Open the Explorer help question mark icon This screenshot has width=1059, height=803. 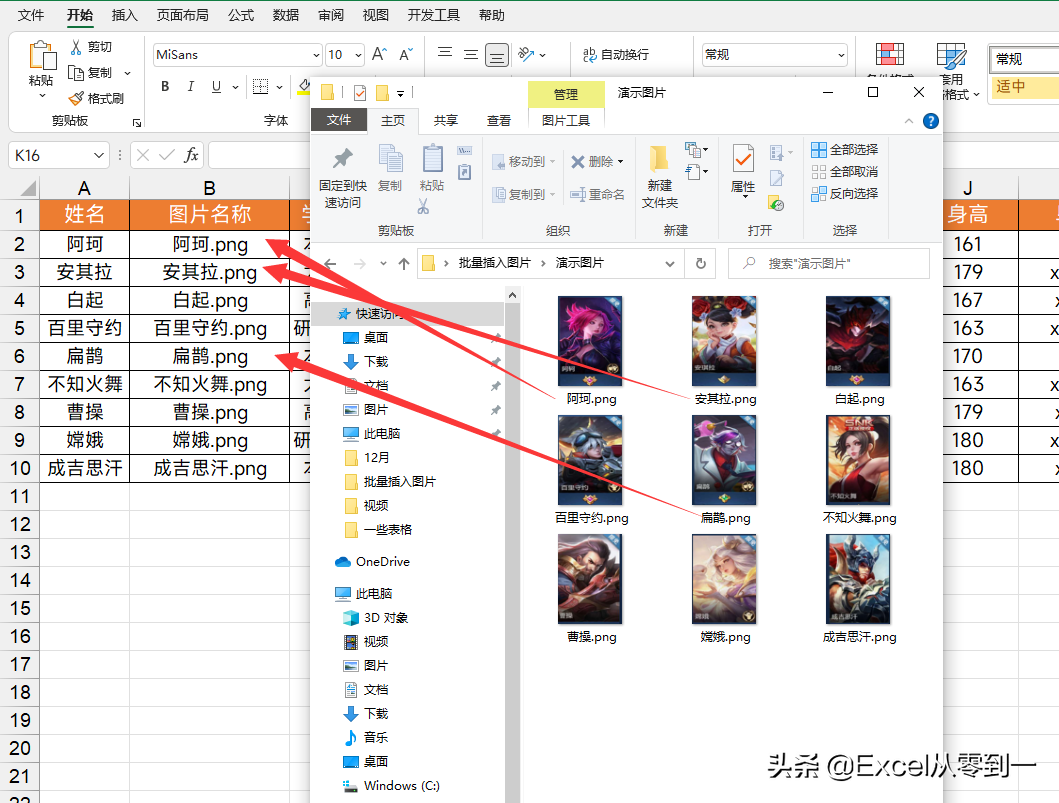(x=931, y=121)
